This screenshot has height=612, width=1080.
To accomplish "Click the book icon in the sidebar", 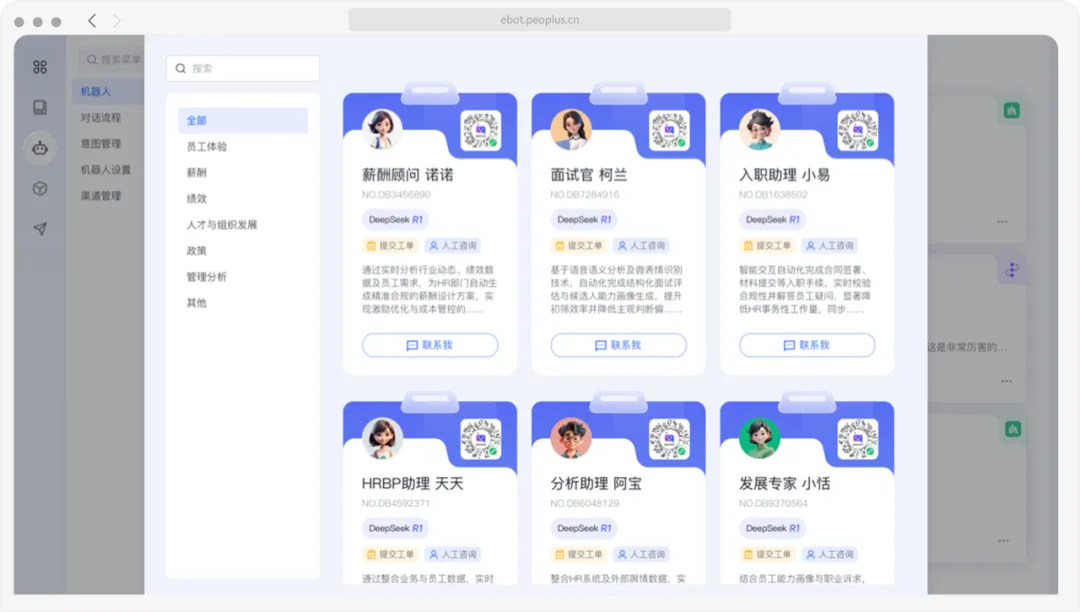I will [x=39, y=107].
